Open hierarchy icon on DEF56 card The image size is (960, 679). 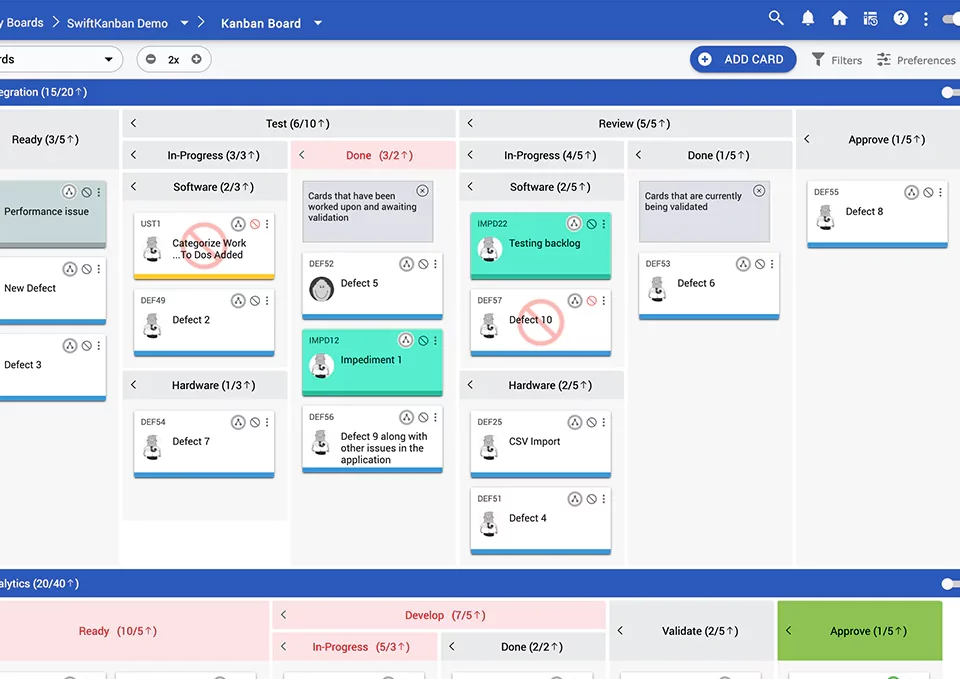point(407,418)
